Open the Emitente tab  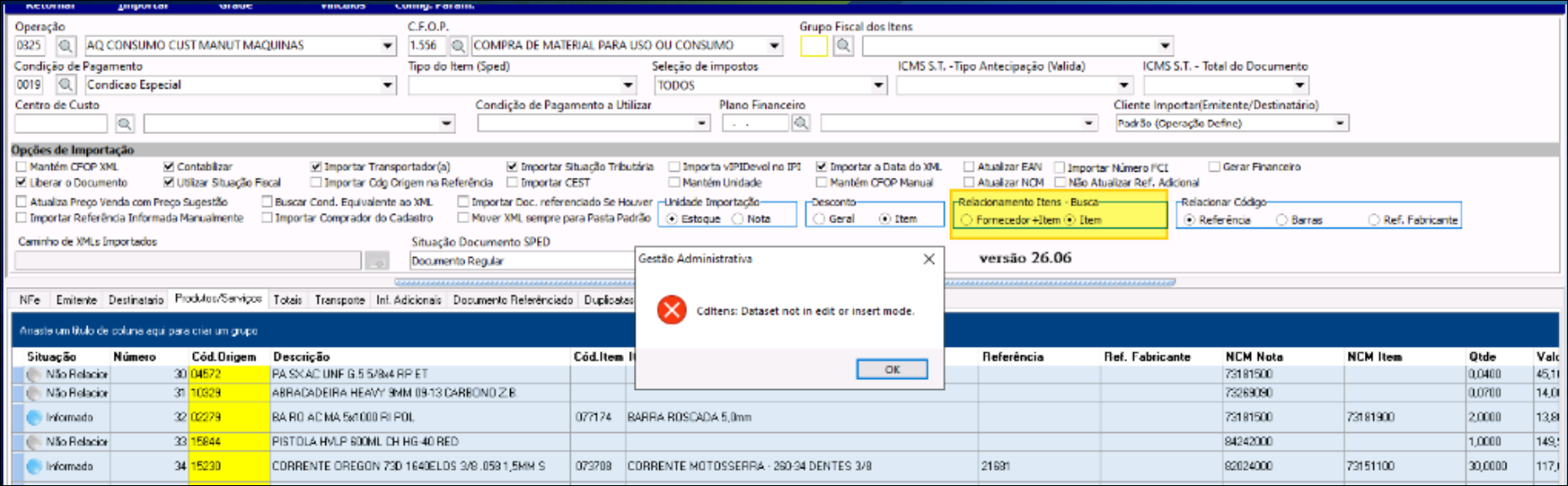[x=76, y=300]
